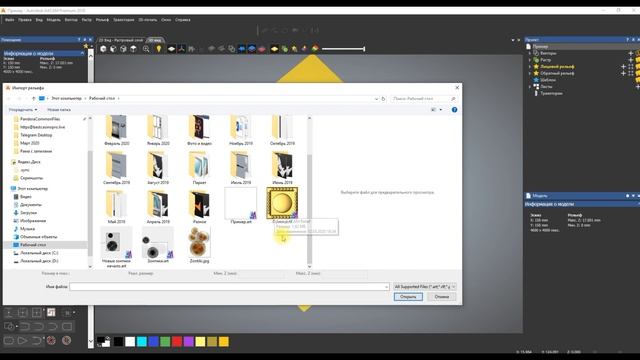Click the multicolored relief icon left of slider
This screenshot has height=360, width=640.
pos(315,49)
